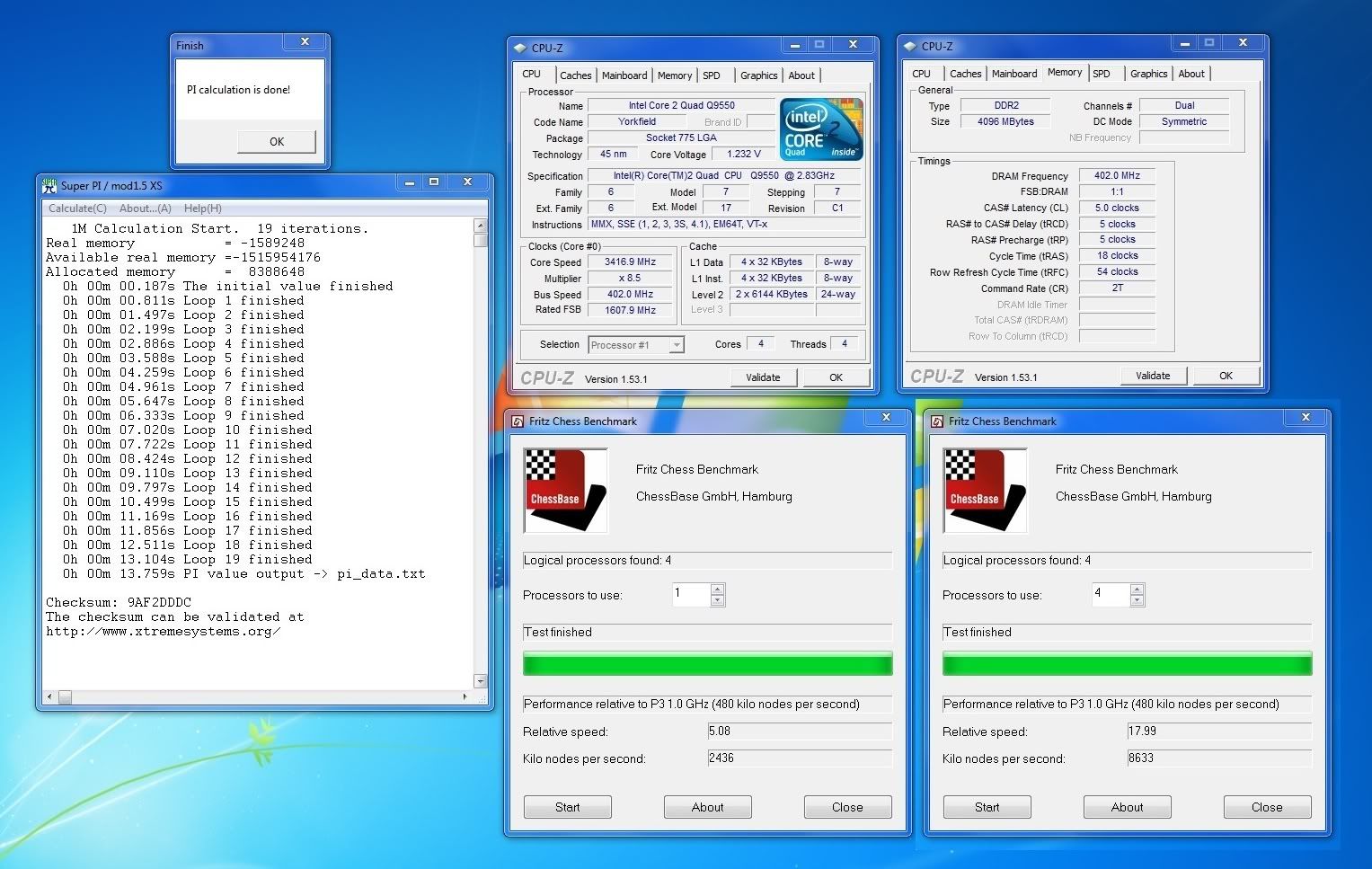Switch to Caches tab in left CPU-Z
The width and height of the screenshot is (1372, 869).
tap(576, 75)
